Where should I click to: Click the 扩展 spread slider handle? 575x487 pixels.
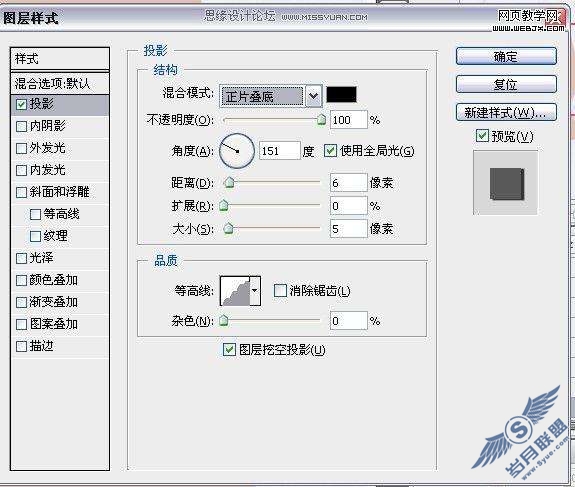click(x=224, y=205)
